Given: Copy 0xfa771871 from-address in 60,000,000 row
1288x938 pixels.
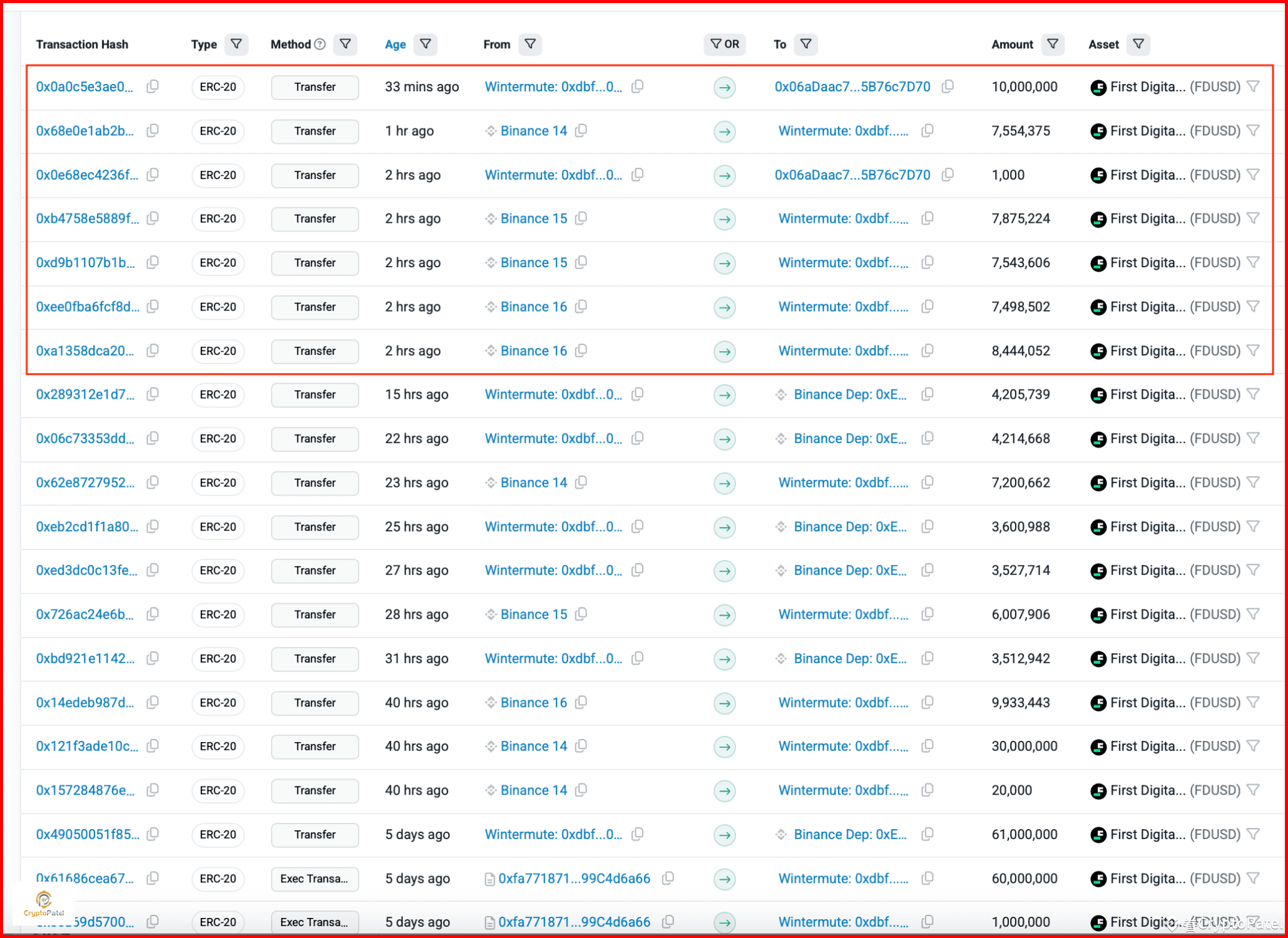Looking at the screenshot, I should (668, 878).
